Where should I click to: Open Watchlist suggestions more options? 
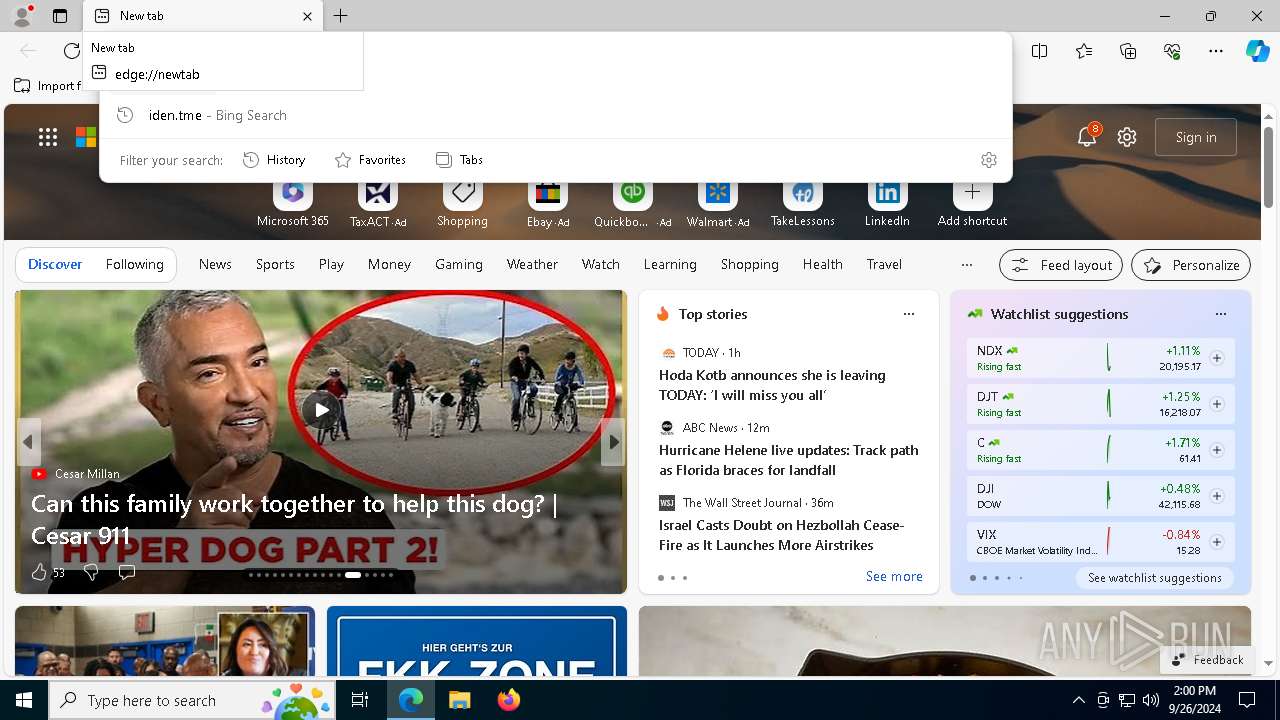1221,314
